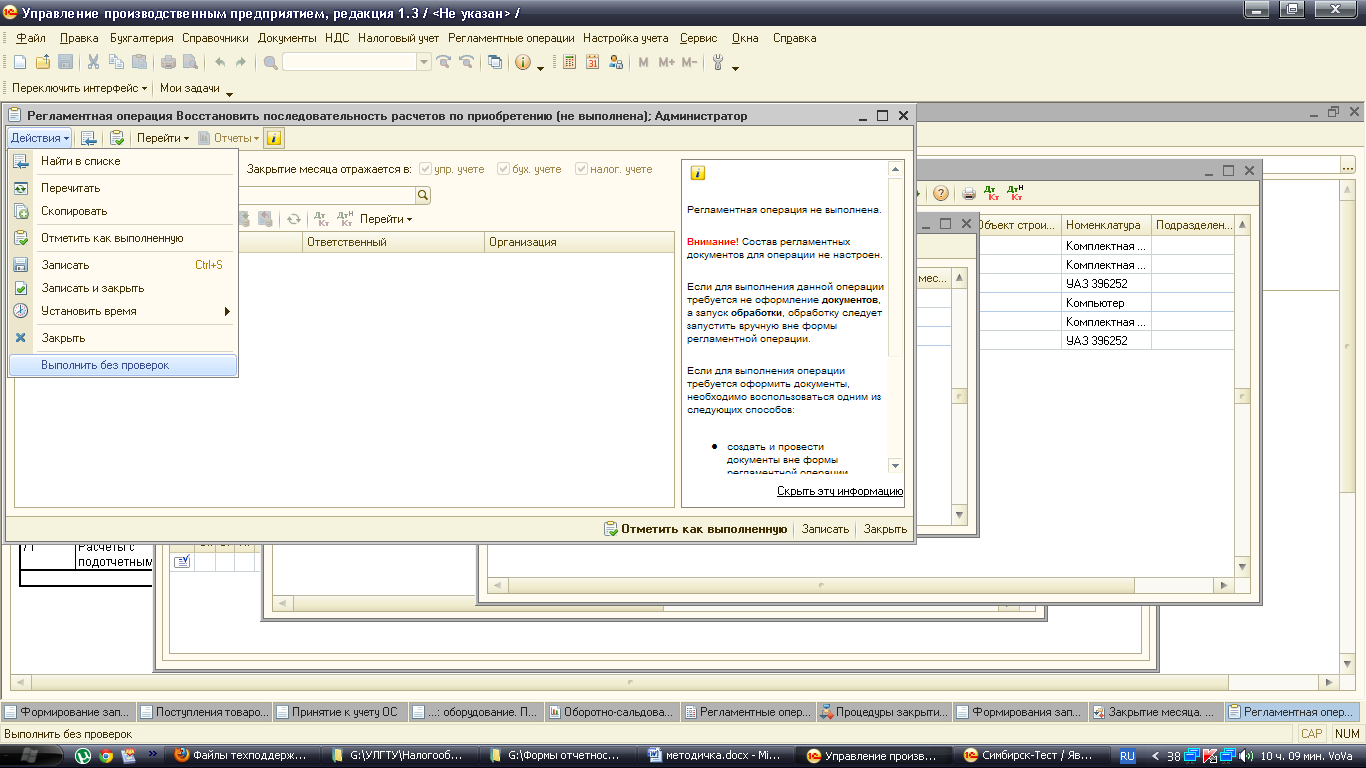
Task: Click the Скрыть эту информацию link
Action: 840,491
